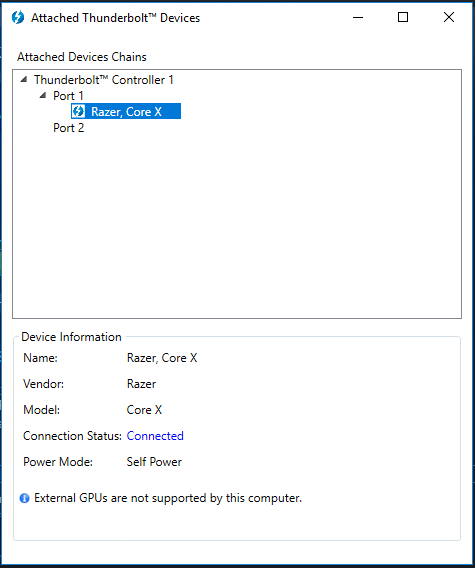The height and width of the screenshot is (568, 475).
Task: Click the blue Connected status text
Action: pyautogui.click(x=155, y=436)
